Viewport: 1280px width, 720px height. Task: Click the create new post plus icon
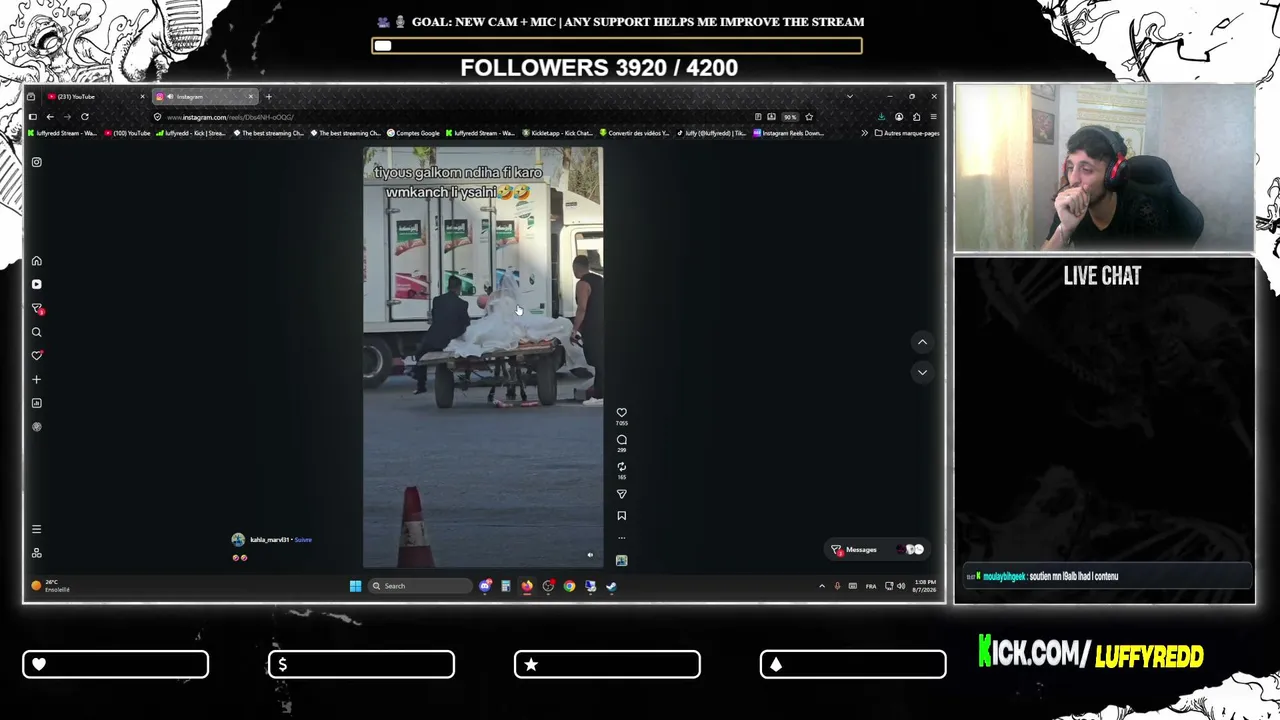37,379
